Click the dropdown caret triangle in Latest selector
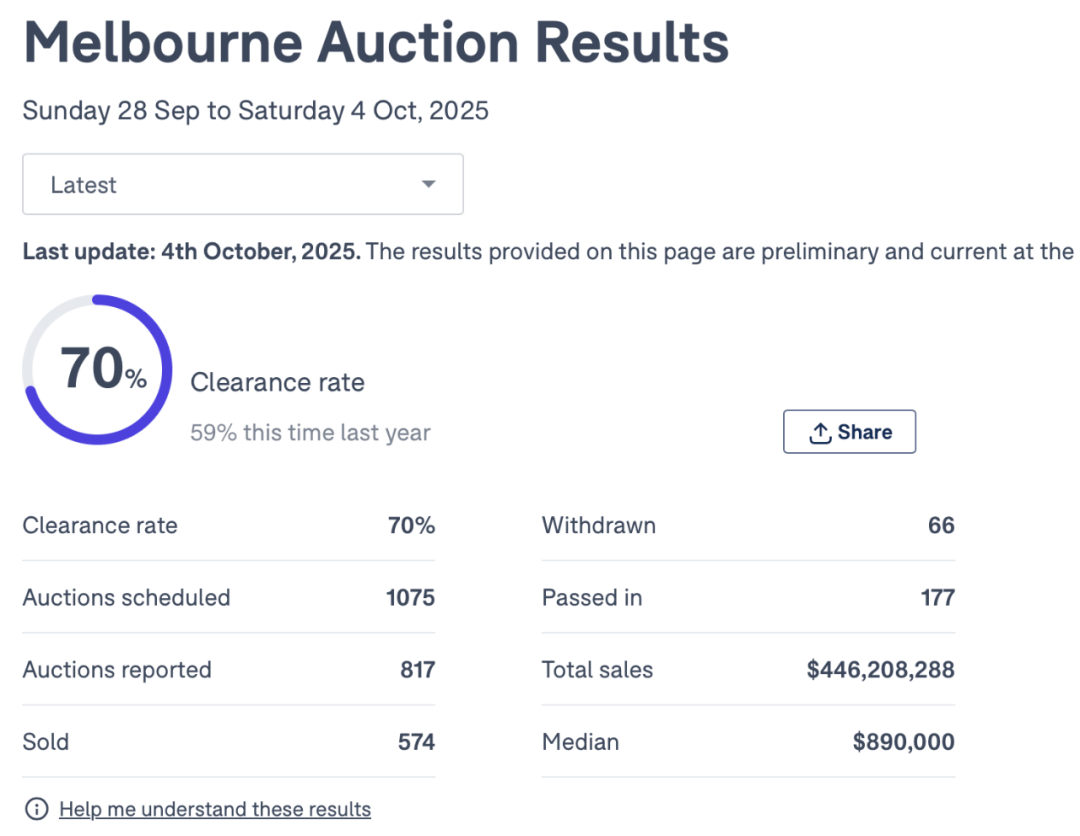 (428, 184)
